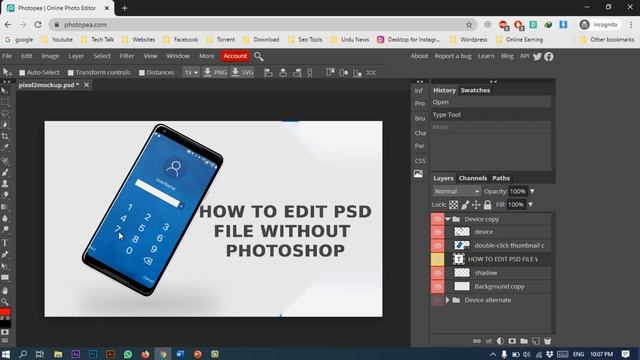This screenshot has height=360, width=640.
Task: Open the Normal blend mode dropdown
Action: pos(456,191)
